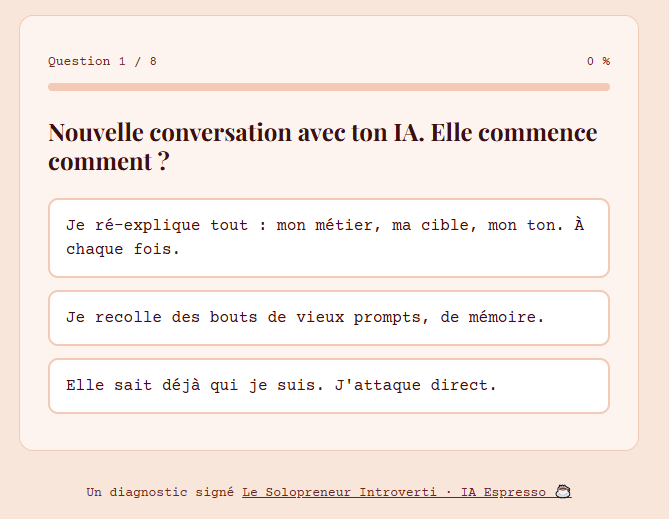Image resolution: width=669 pixels, height=519 pixels.
Task: Click the coffee cup emoji in footer
Action: click(x=563, y=492)
